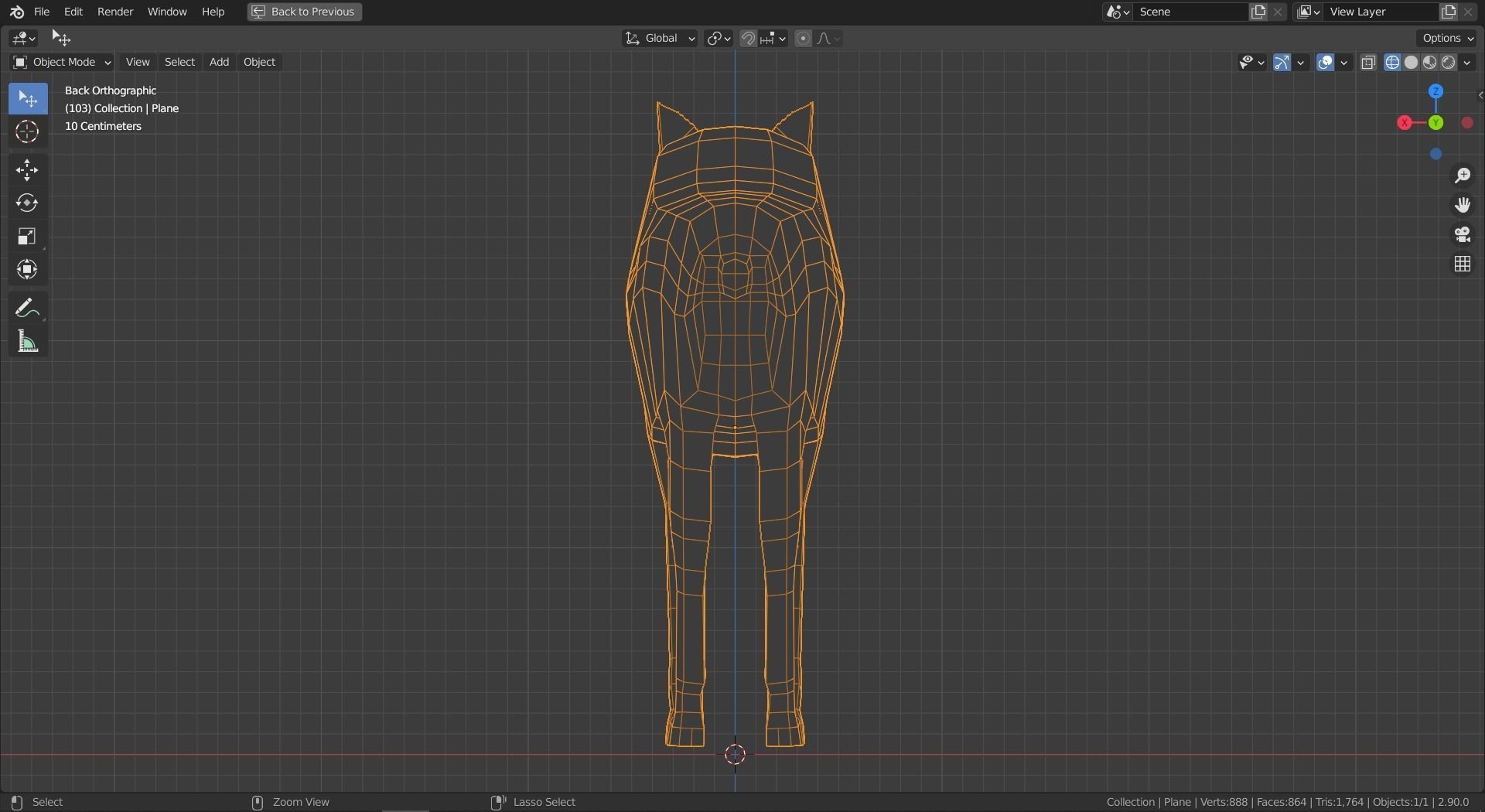Toggle viewport gizmos visibility
The image size is (1485, 812).
[x=1282, y=63]
